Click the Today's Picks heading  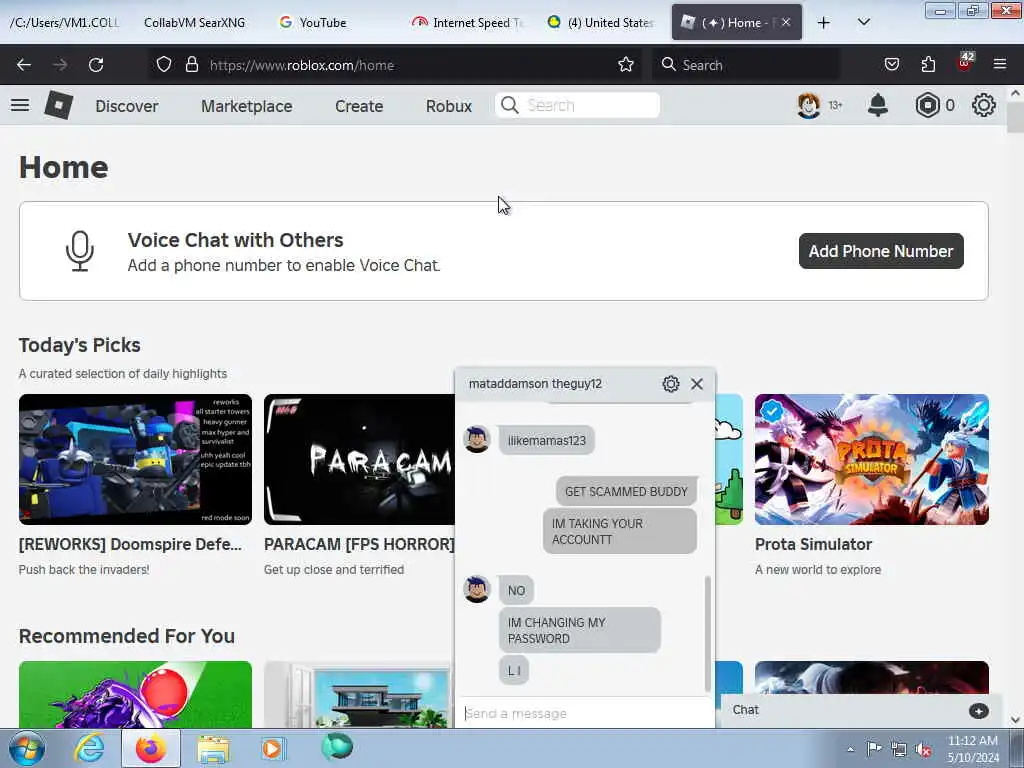[x=80, y=345]
